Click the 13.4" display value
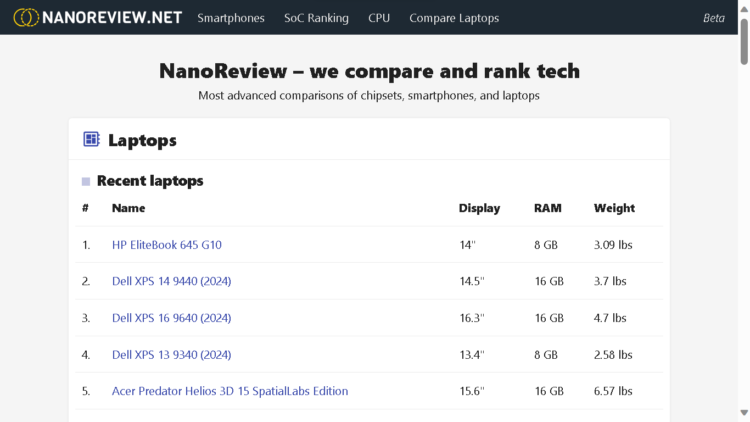The width and height of the screenshot is (750, 422). click(472, 355)
